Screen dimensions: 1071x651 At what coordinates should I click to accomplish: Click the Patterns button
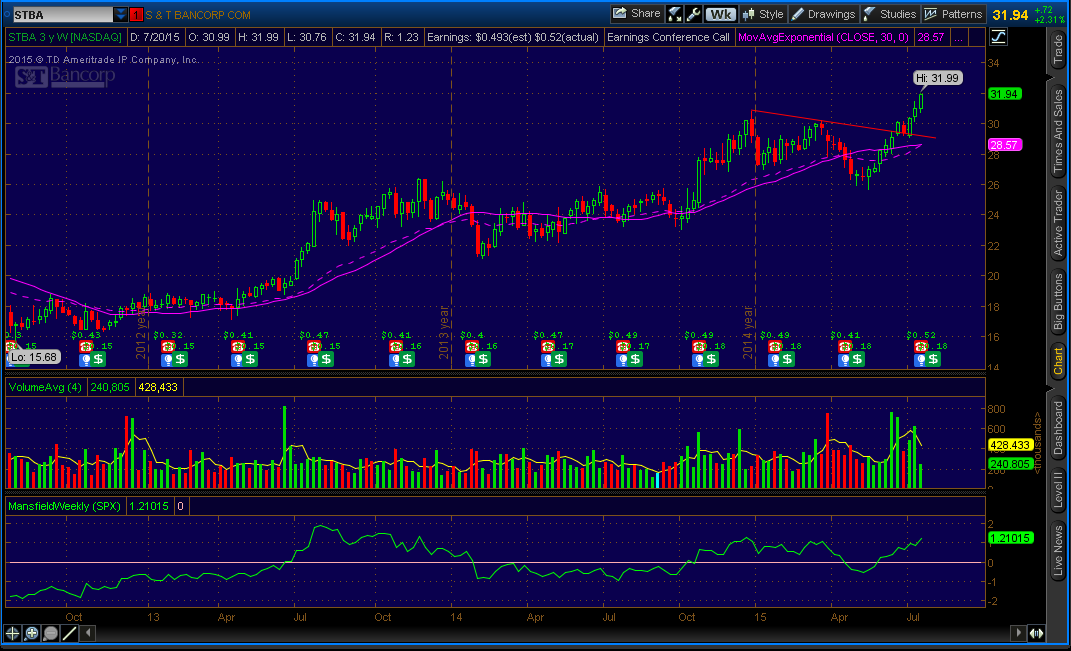(953, 14)
